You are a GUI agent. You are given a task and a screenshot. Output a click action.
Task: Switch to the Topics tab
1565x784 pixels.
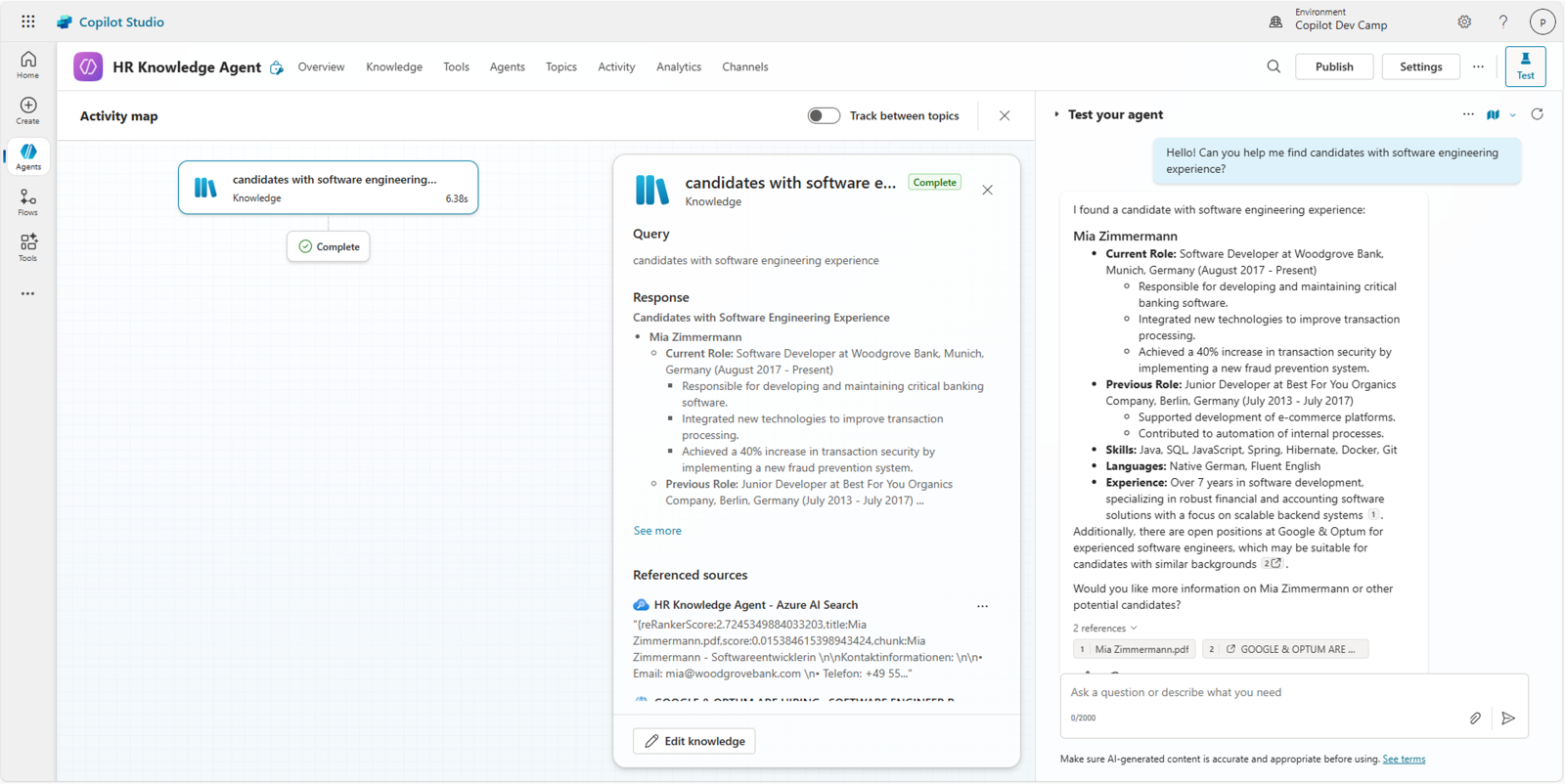click(561, 66)
